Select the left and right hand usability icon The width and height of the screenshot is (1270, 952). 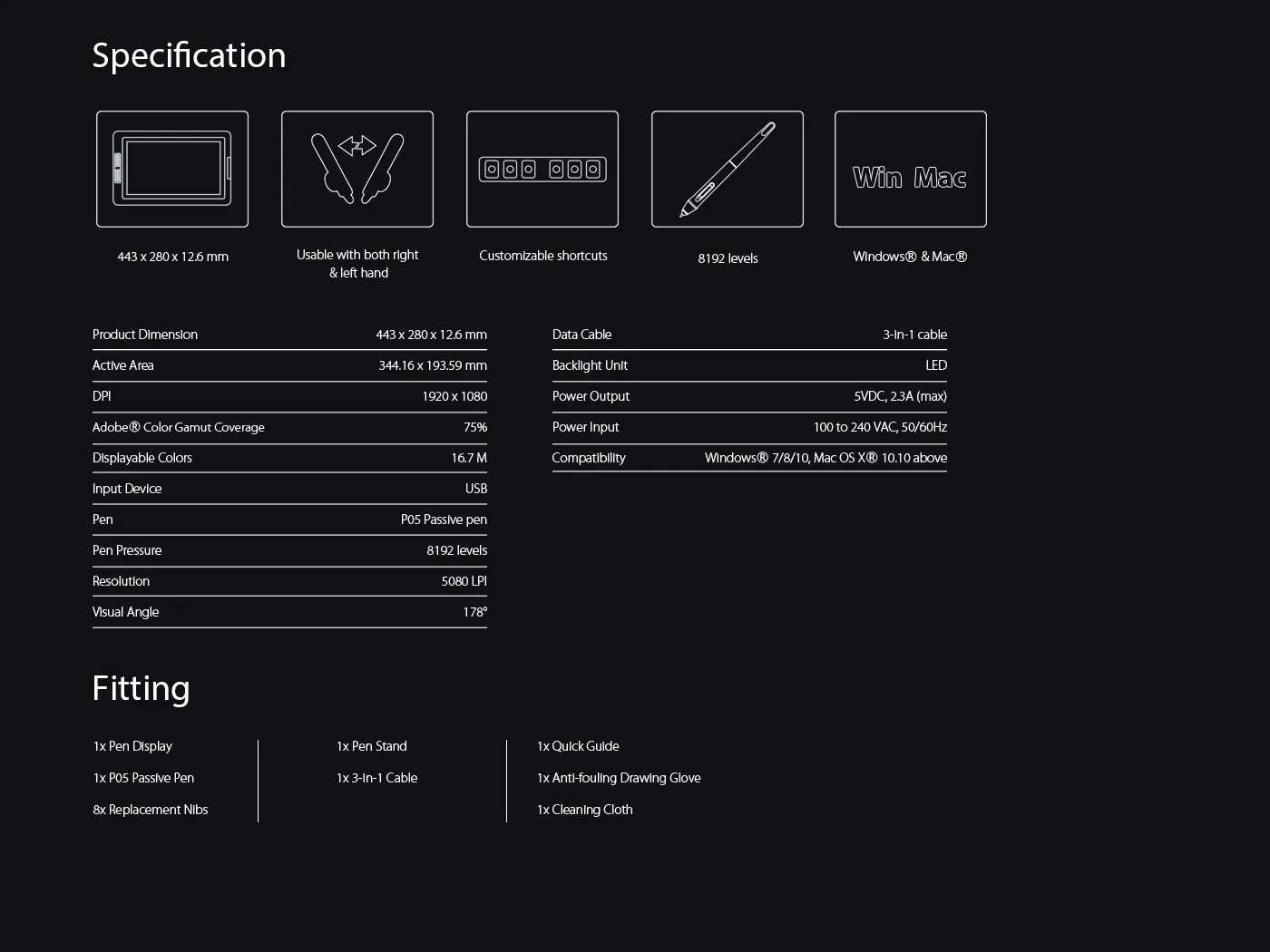(x=357, y=169)
